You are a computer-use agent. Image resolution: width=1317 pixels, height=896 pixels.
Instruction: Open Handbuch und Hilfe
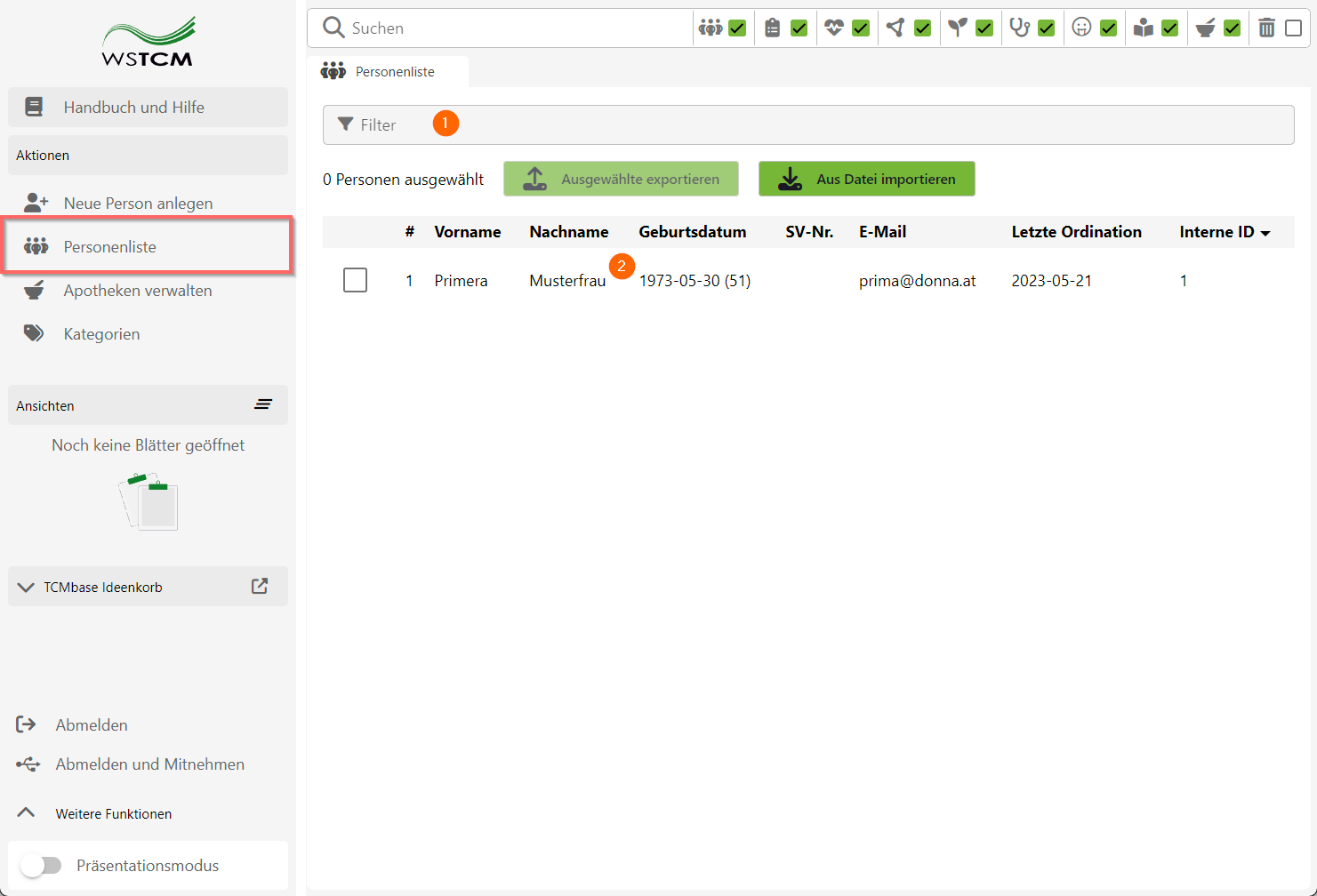tap(133, 108)
